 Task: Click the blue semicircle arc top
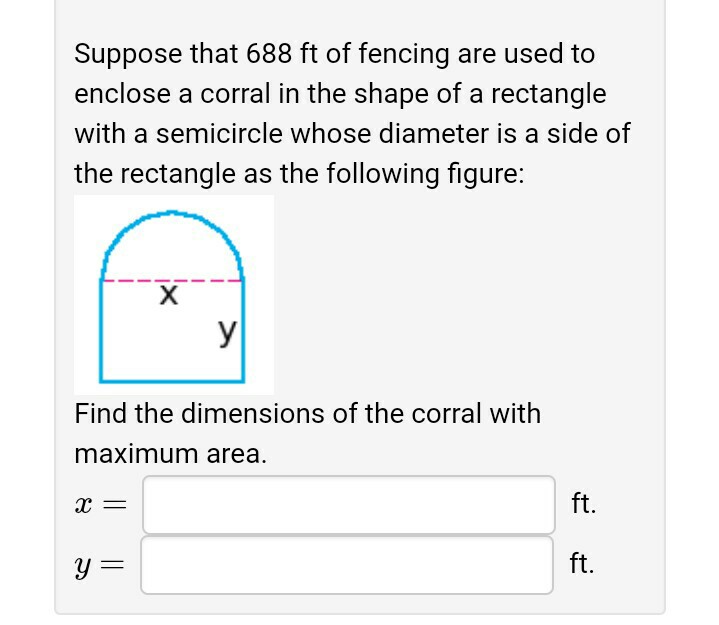172,214
